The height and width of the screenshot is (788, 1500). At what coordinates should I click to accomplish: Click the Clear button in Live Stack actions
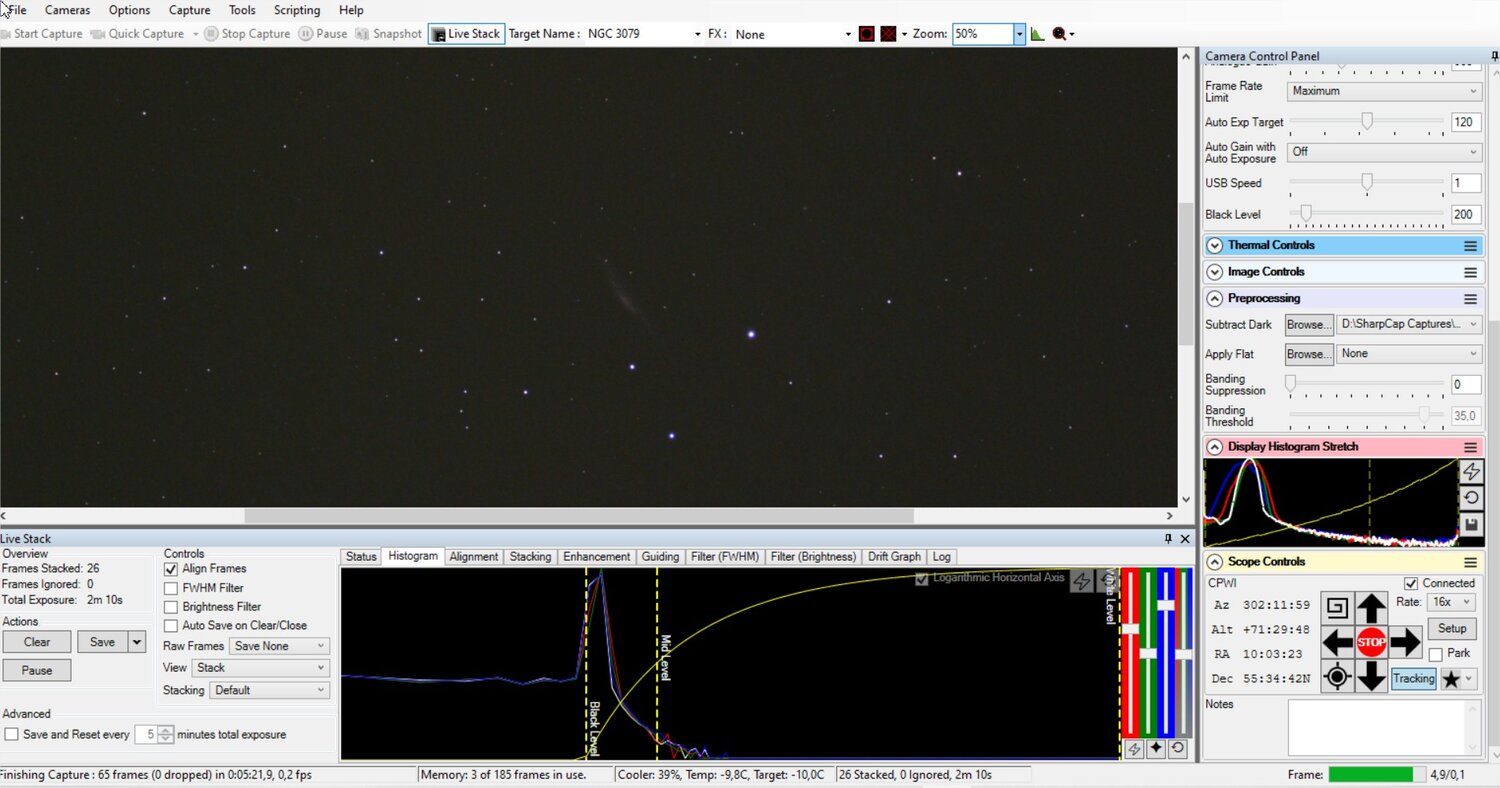click(36, 641)
